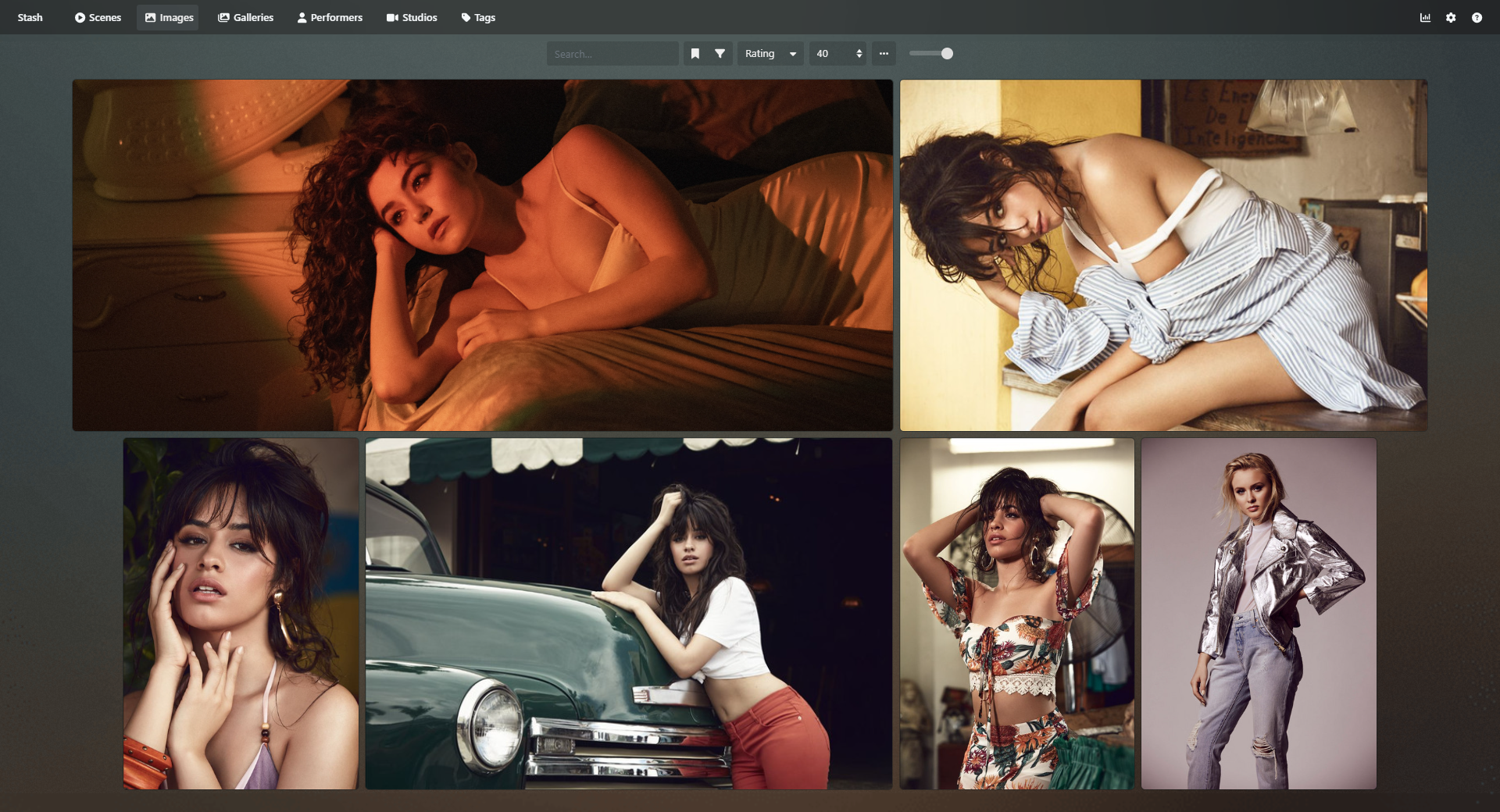Open the Studios tab
The height and width of the screenshot is (812, 1500).
click(x=412, y=17)
